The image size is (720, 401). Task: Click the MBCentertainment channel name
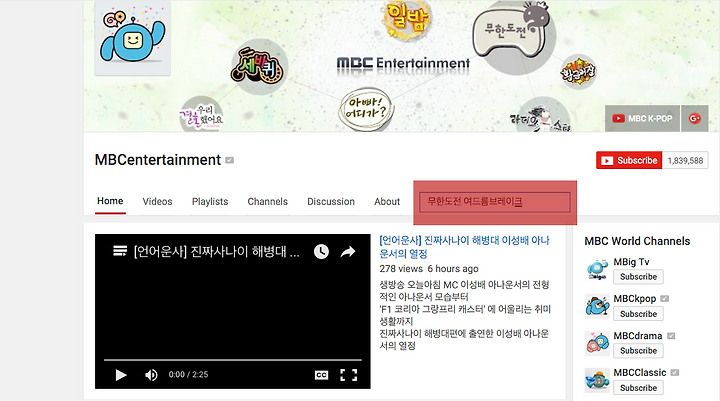click(158, 160)
